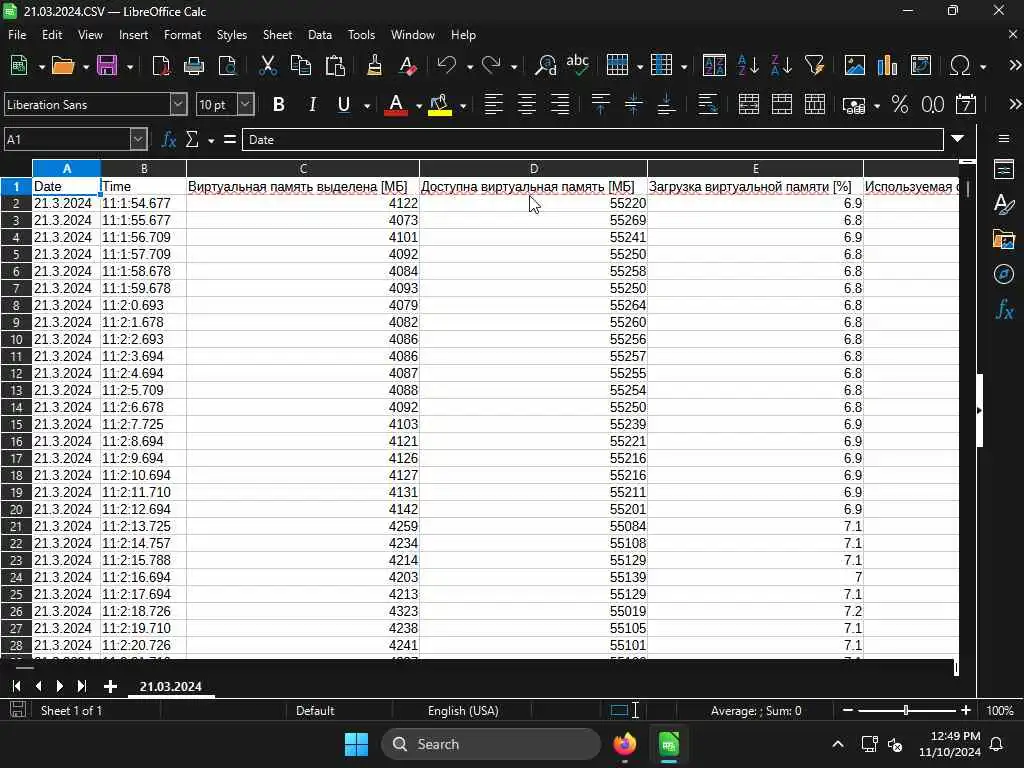Open Name Box dropdown arrow
The width and height of the screenshot is (1024, 768).
[138, 139]
